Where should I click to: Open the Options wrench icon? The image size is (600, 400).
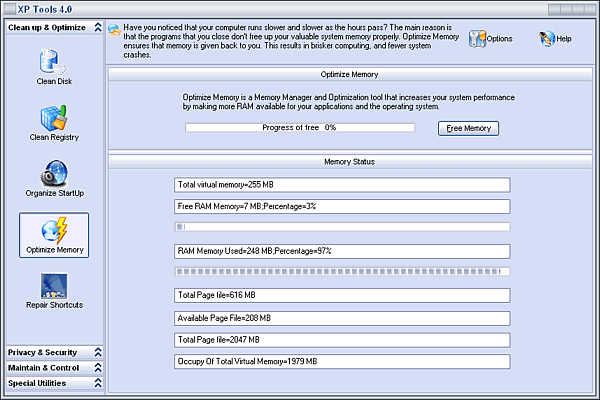tap(477, 39)
